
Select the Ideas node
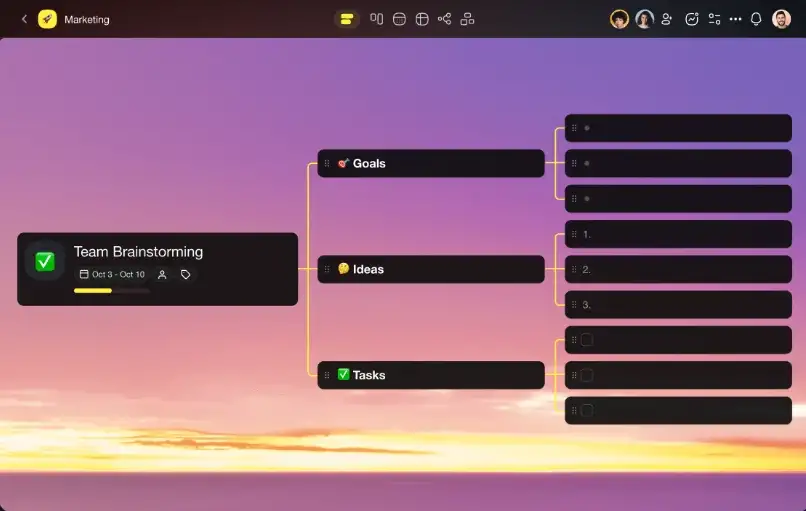click(x=431, y=269)
